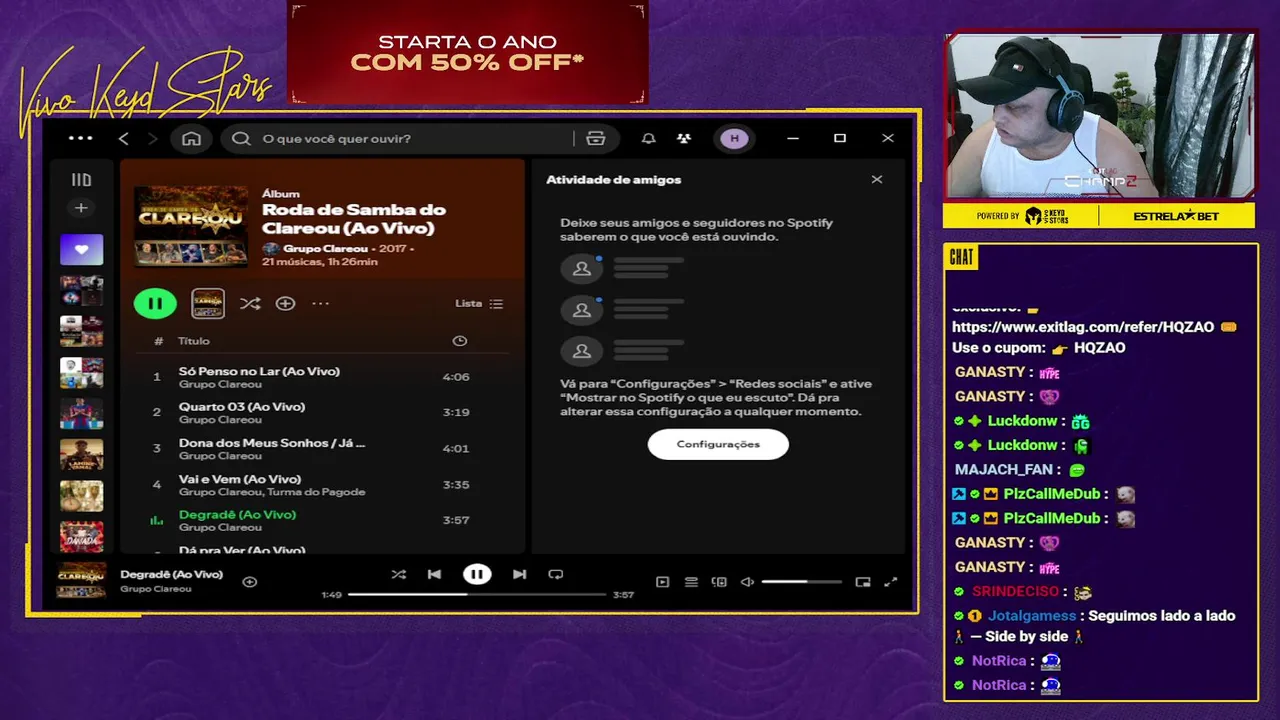Click the duration clock column icon
The height and width of the screenshot is (720, 1280).
[x=459, y=341]
